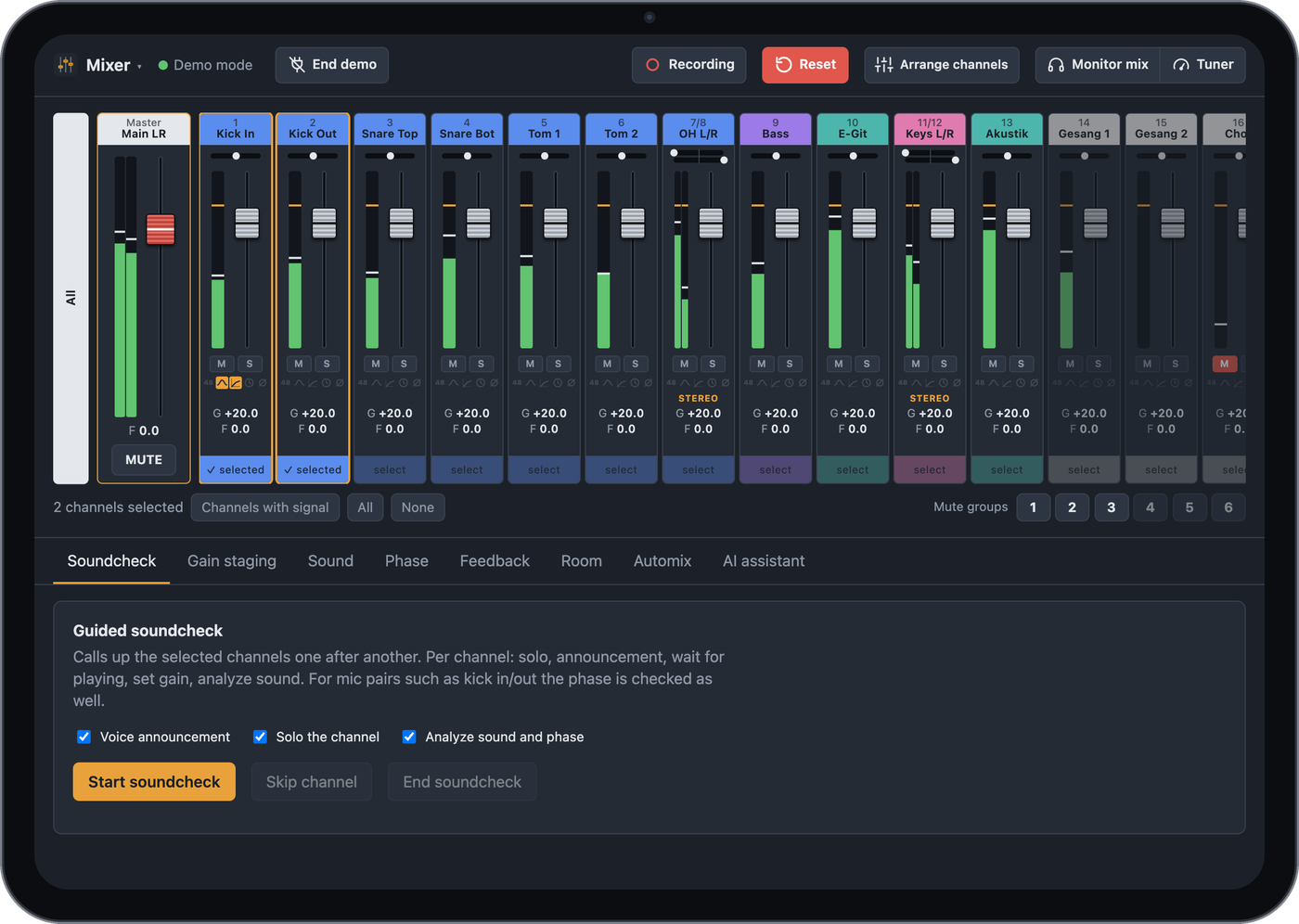Screen dimensions: 1299x924
Task: Go to the Feedback tab
Action: point(495,561)
